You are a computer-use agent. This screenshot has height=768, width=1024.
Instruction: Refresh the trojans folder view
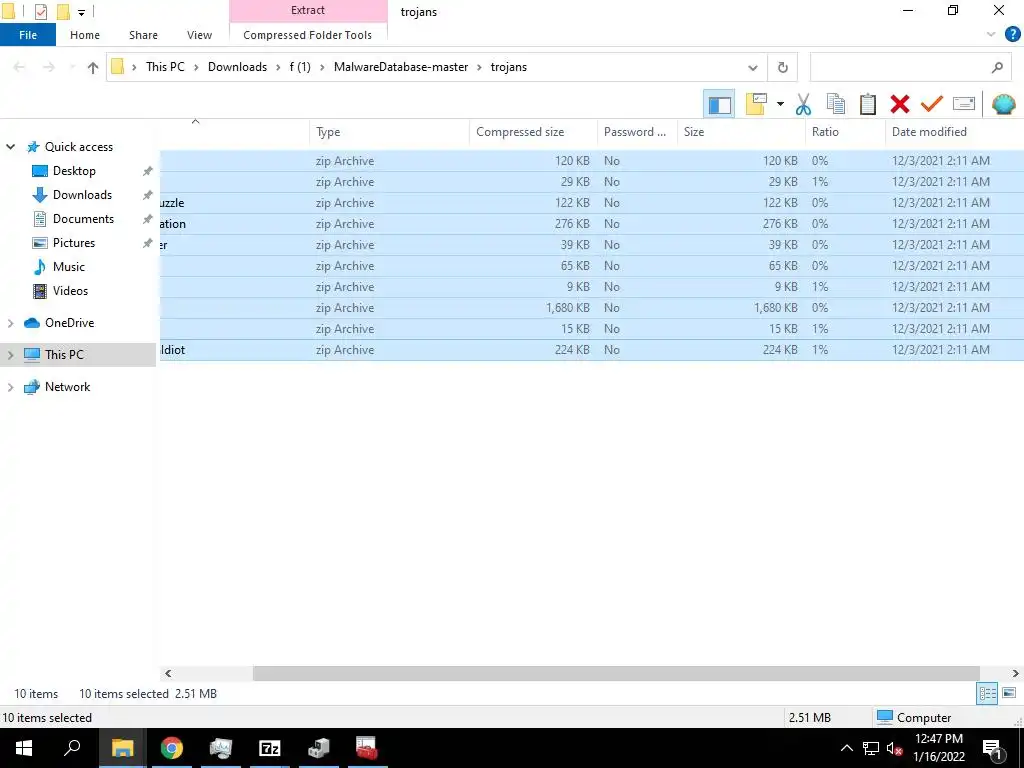click(x=782, y=67)
